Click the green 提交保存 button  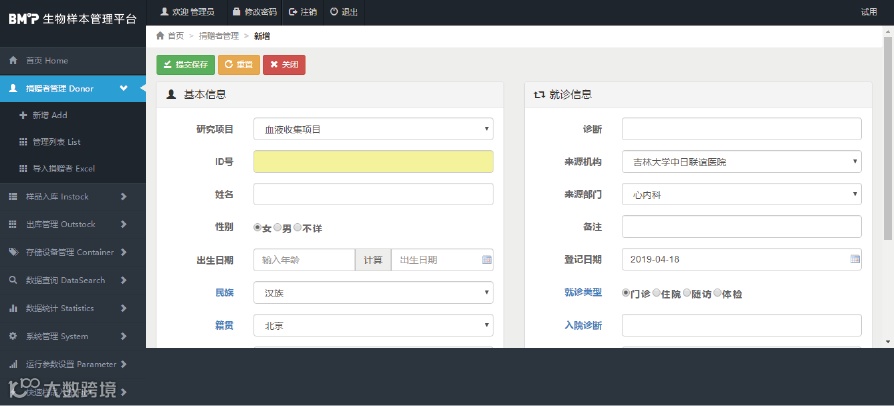(186, 64)
